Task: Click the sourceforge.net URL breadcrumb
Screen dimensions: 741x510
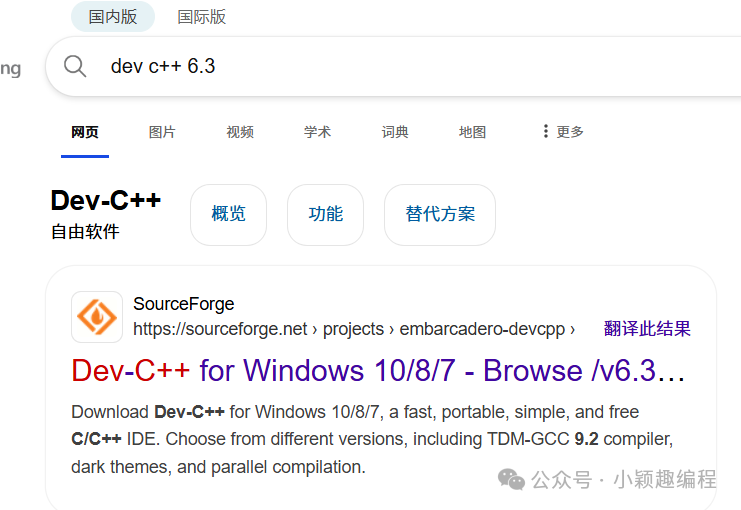Action: click(354, 329)
